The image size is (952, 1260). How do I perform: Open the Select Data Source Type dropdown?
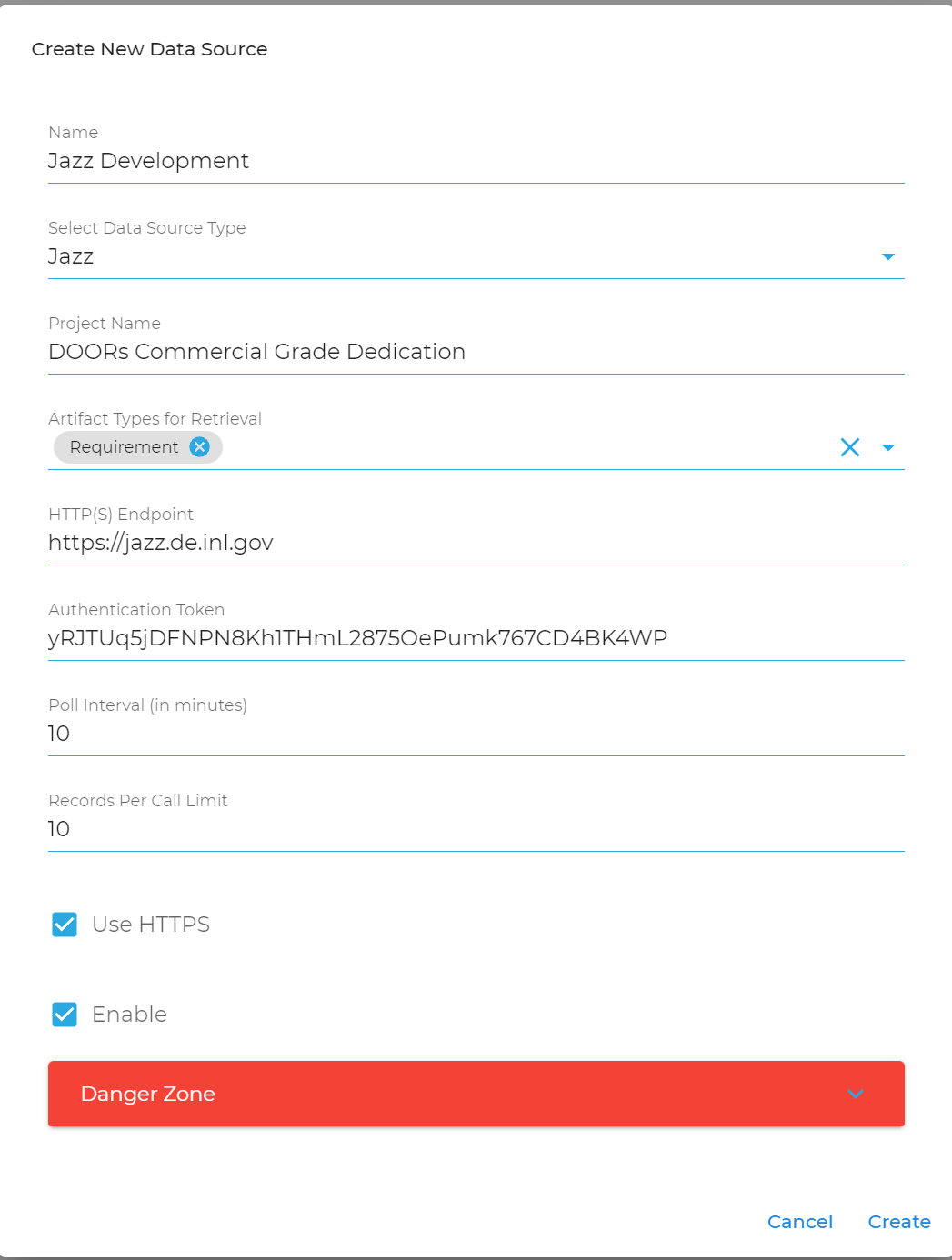(888, 256)
